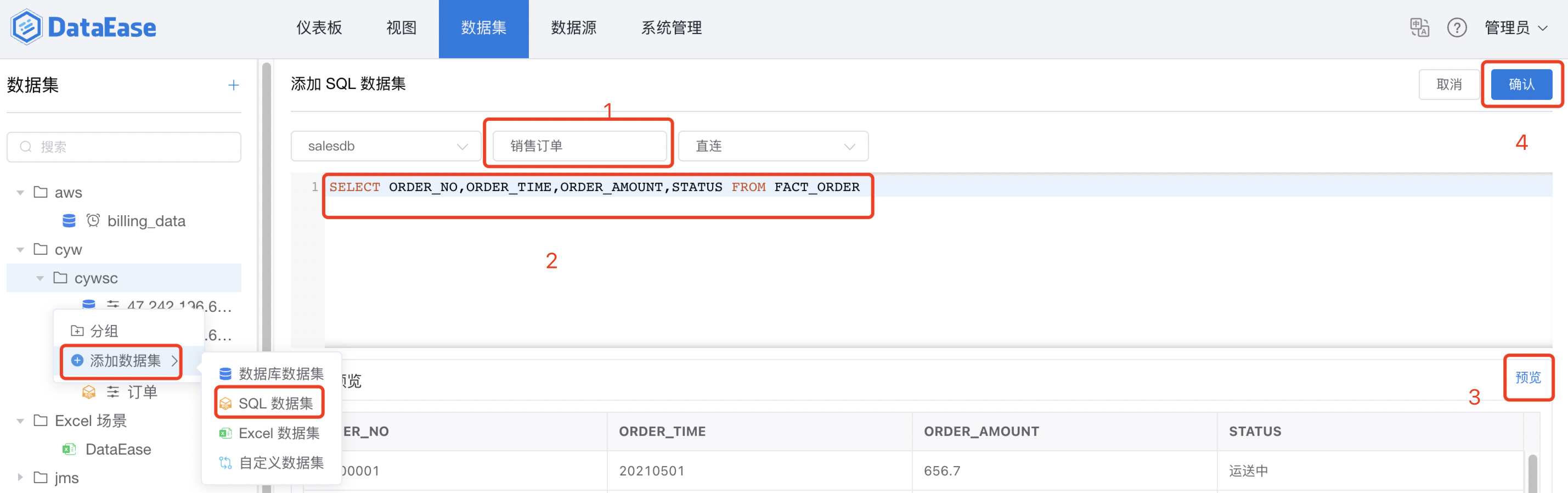
Task: Click the plus icon beside 数据集 heading
Action: 233,85
